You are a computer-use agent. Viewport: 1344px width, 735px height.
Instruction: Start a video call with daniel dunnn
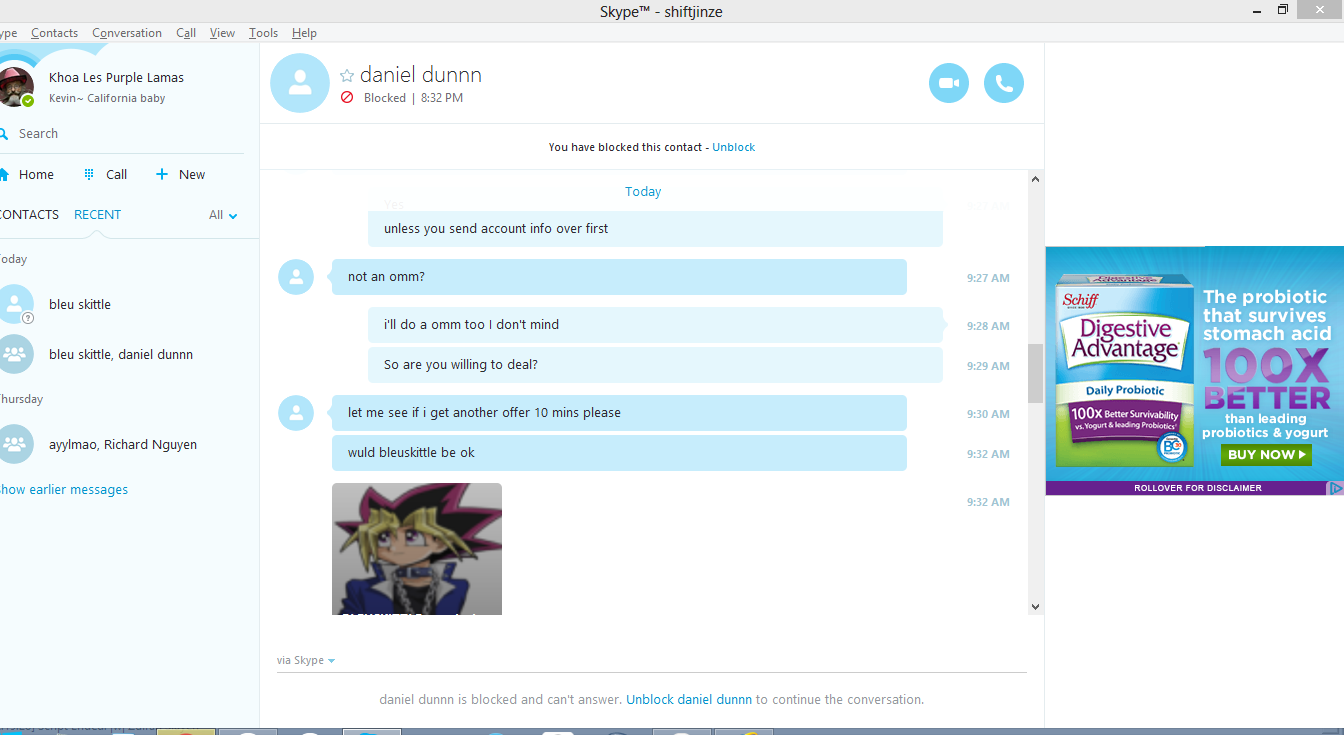[x=949, y=83]
